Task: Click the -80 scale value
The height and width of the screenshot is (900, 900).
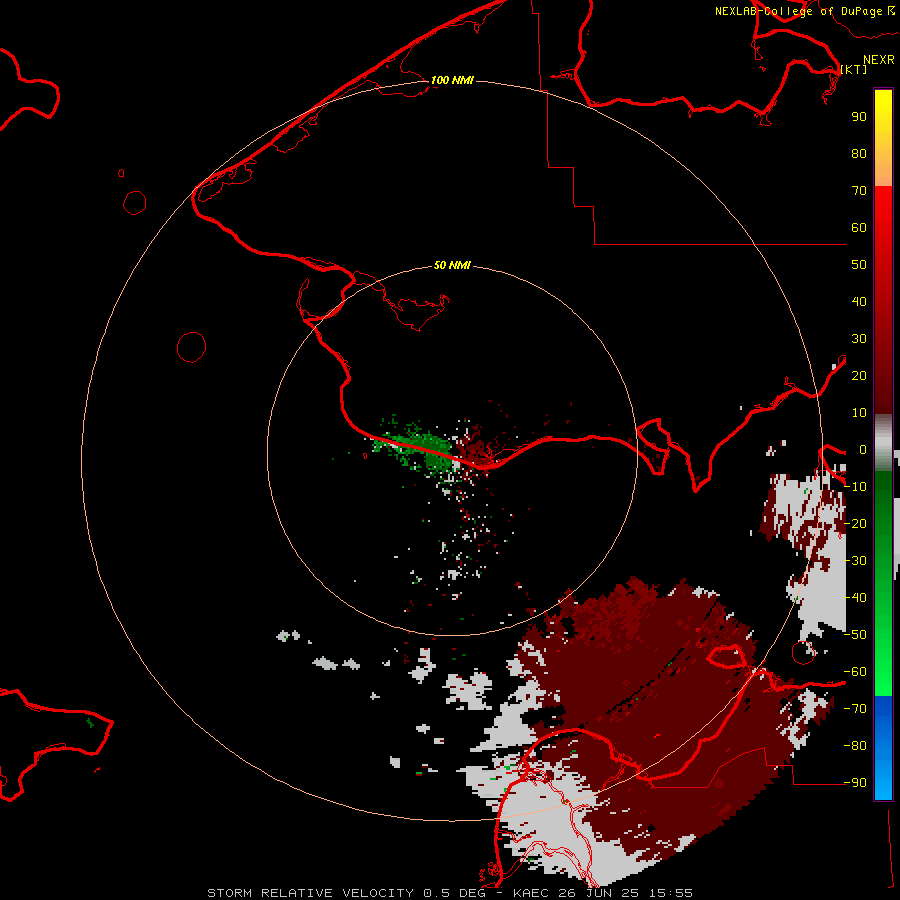Action: pos(855,746)
